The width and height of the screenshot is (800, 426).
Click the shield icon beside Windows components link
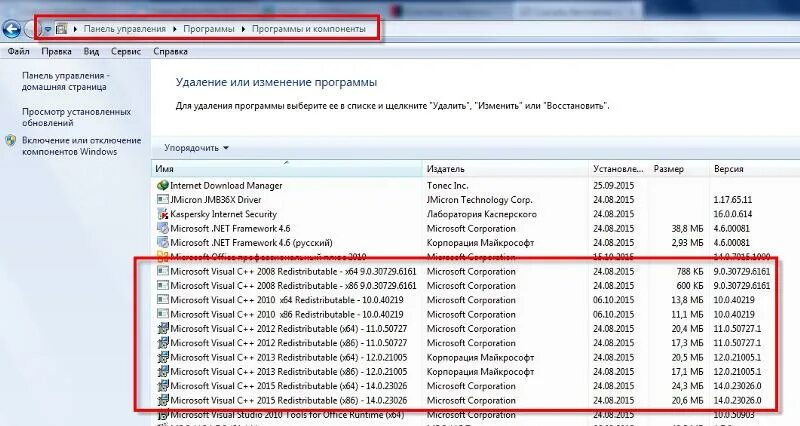click(11, 141)
